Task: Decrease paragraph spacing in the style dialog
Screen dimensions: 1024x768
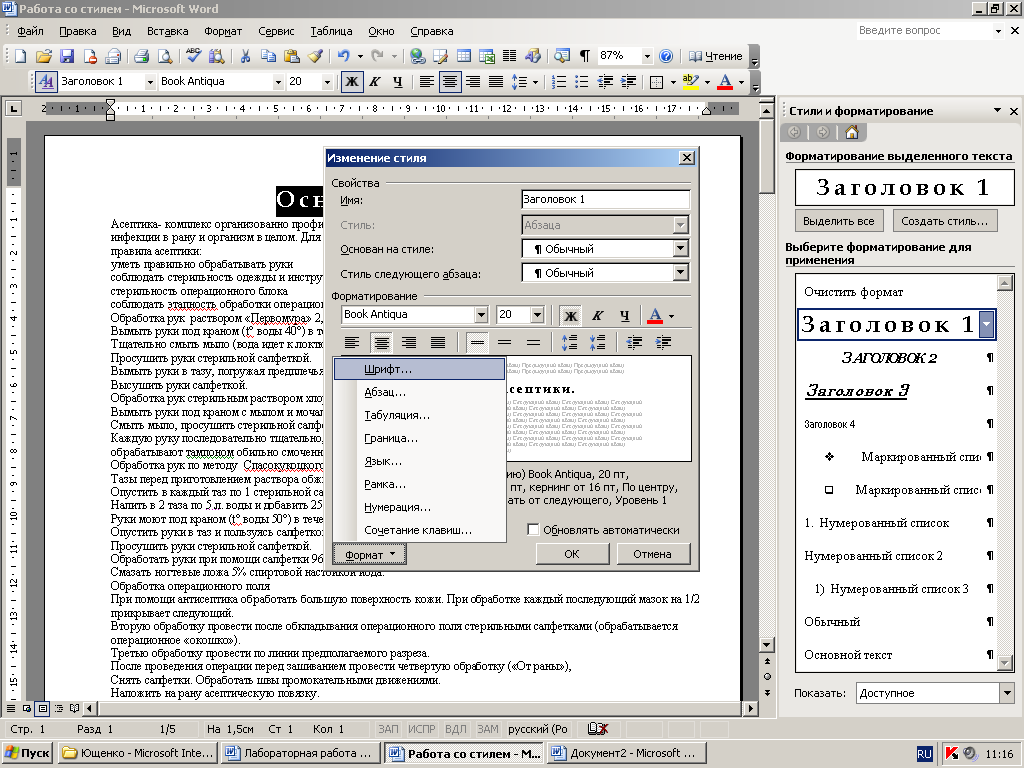Action: click(597, 342)
